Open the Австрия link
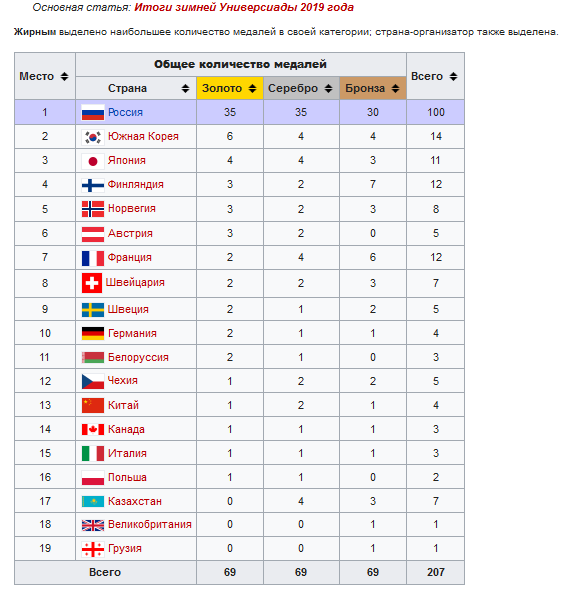 (130, 233)
